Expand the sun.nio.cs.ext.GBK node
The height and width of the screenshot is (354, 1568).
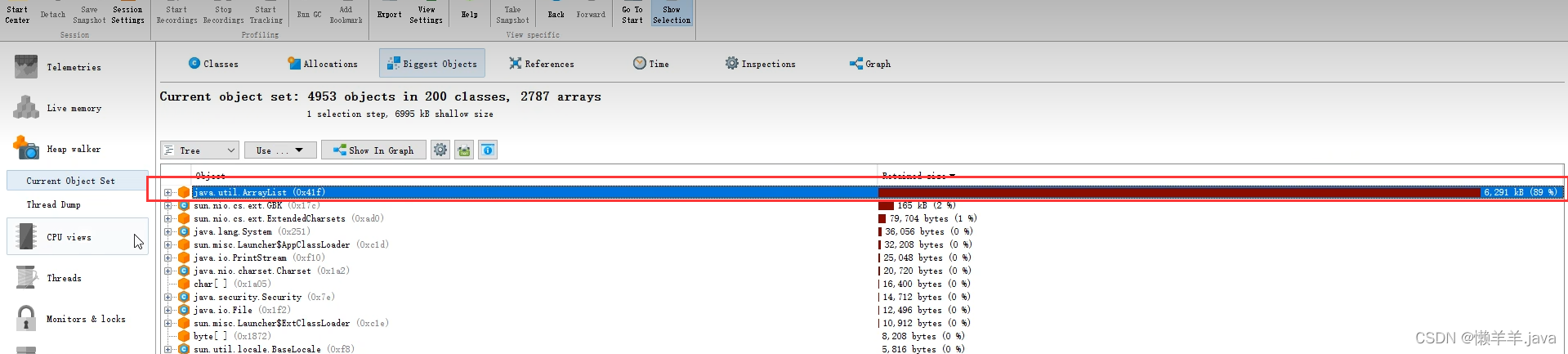pos(168,205)
